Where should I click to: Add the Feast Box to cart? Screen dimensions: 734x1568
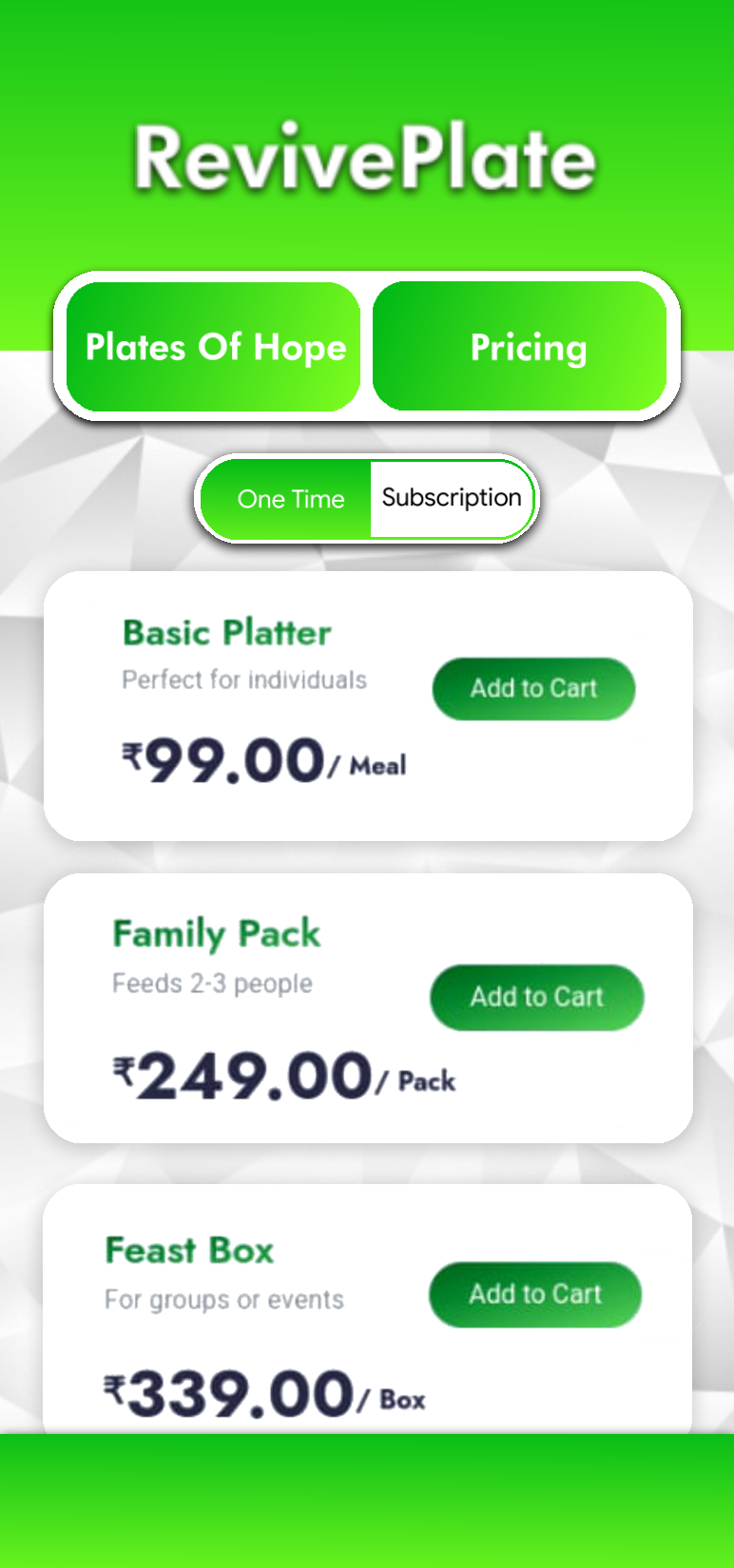[535, 1293]
